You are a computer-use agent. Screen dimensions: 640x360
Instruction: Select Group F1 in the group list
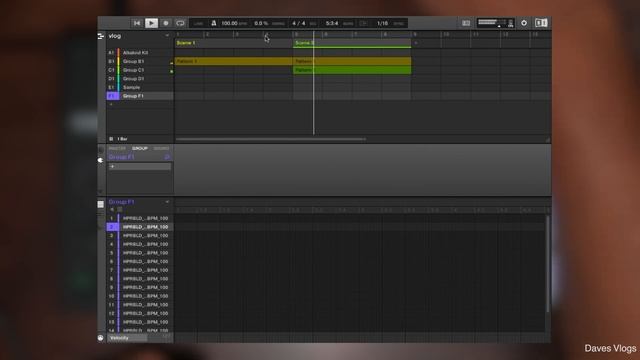(x=140, y=96)
